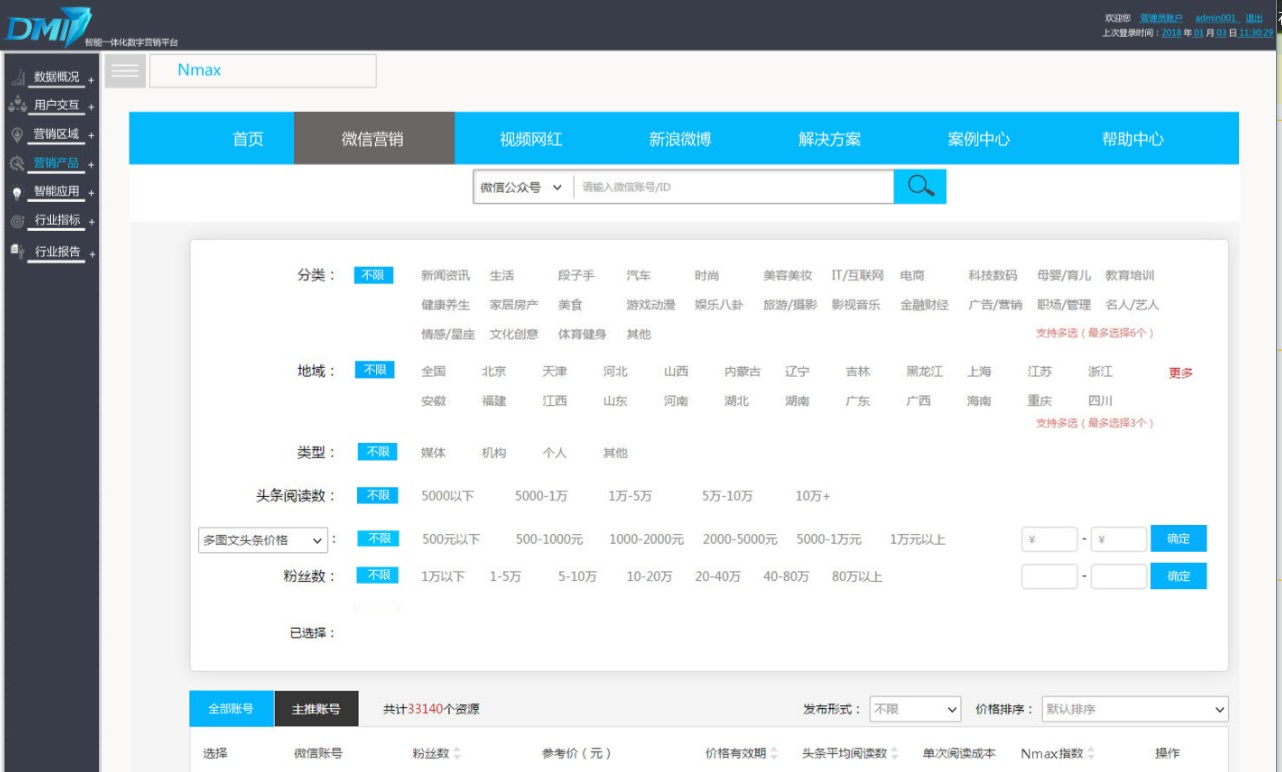Viewport: 1282px width, 772px height.
Task: Open the 多图文头条价格 dropdown
Action: click(x=264, y=540)
